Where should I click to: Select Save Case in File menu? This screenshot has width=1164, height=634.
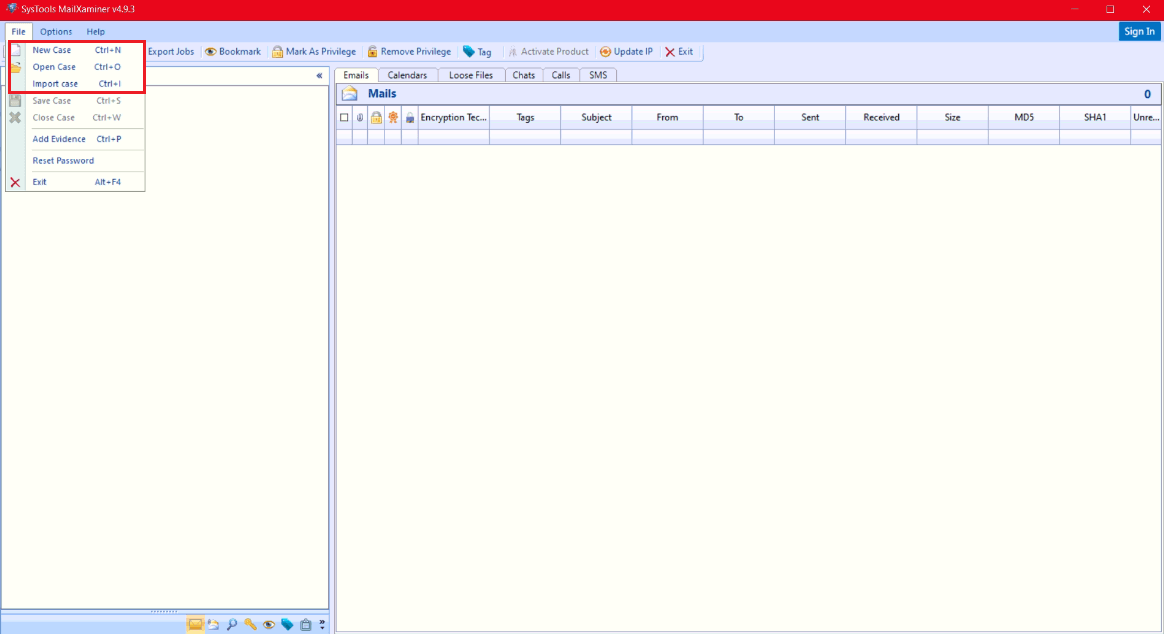(76, 101)
